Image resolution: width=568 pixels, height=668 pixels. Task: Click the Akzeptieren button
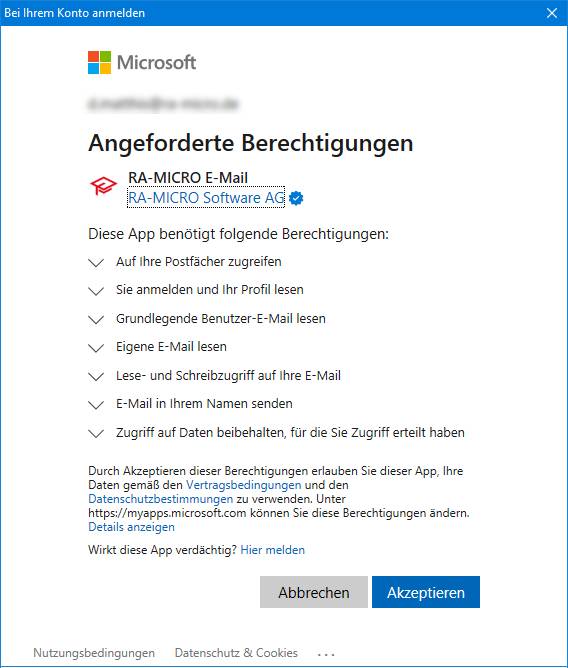(426, 592)
